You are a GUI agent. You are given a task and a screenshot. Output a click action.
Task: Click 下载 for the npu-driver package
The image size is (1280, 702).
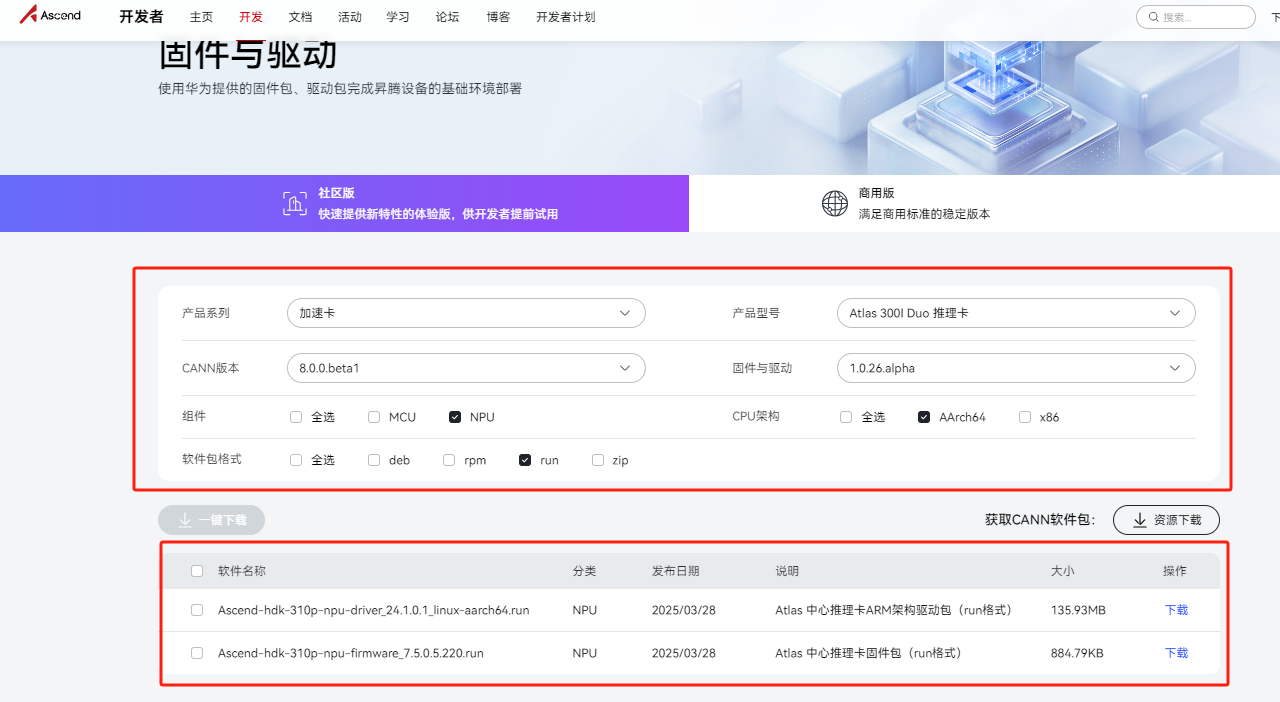tap(1176, 610)
